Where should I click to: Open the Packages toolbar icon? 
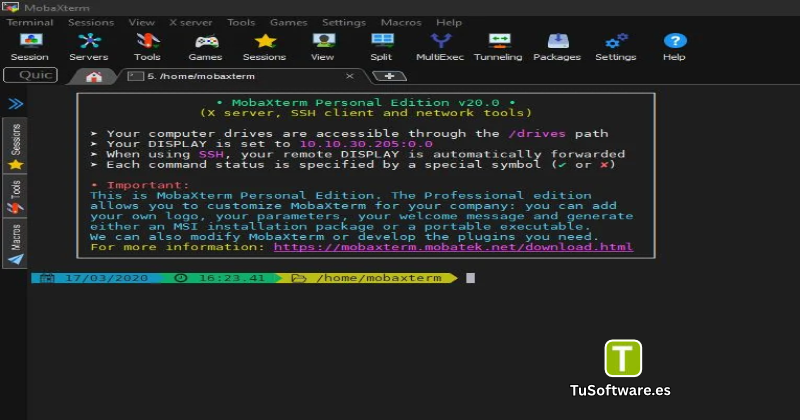pos(557,46)
